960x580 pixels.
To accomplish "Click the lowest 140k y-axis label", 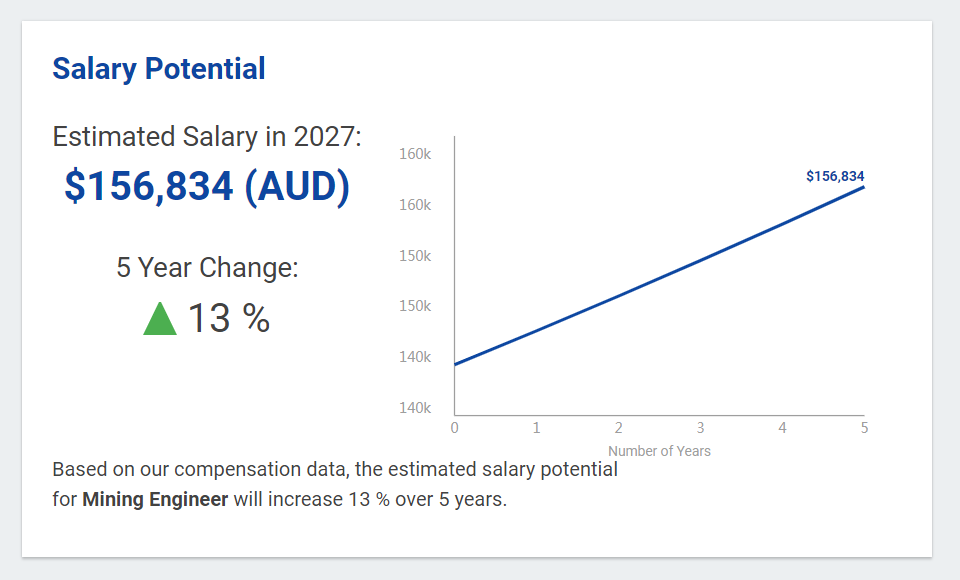I will (415, 408).
